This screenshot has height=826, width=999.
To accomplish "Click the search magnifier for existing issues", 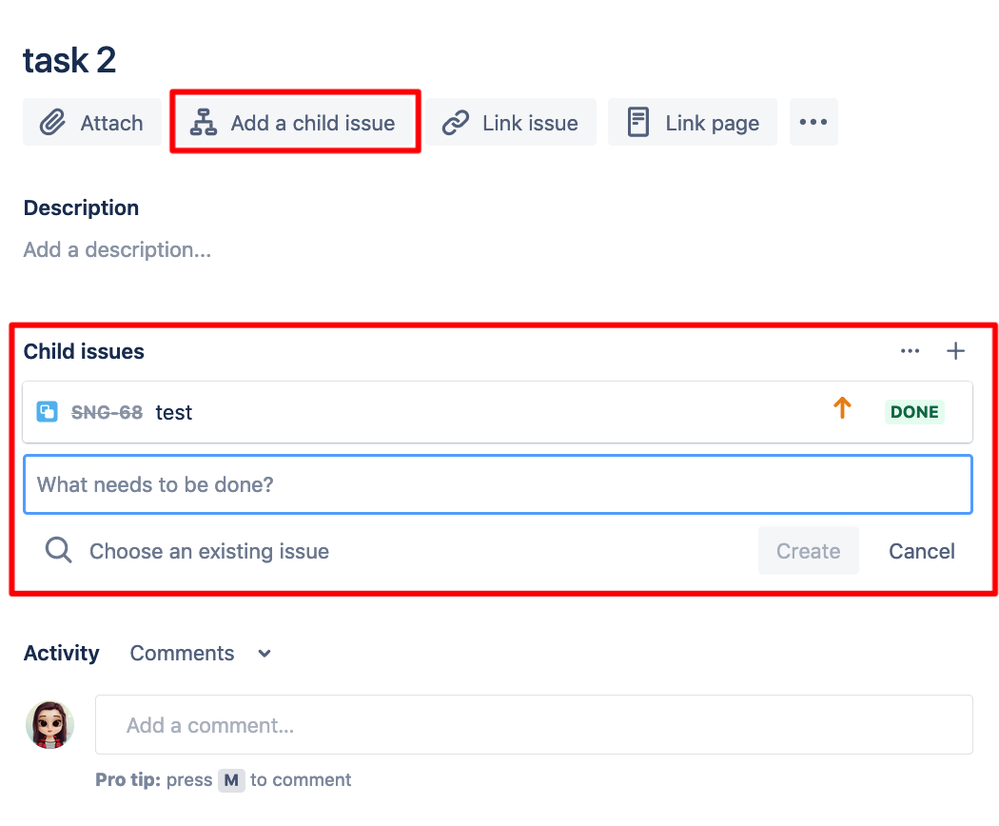I will (57, 550).
